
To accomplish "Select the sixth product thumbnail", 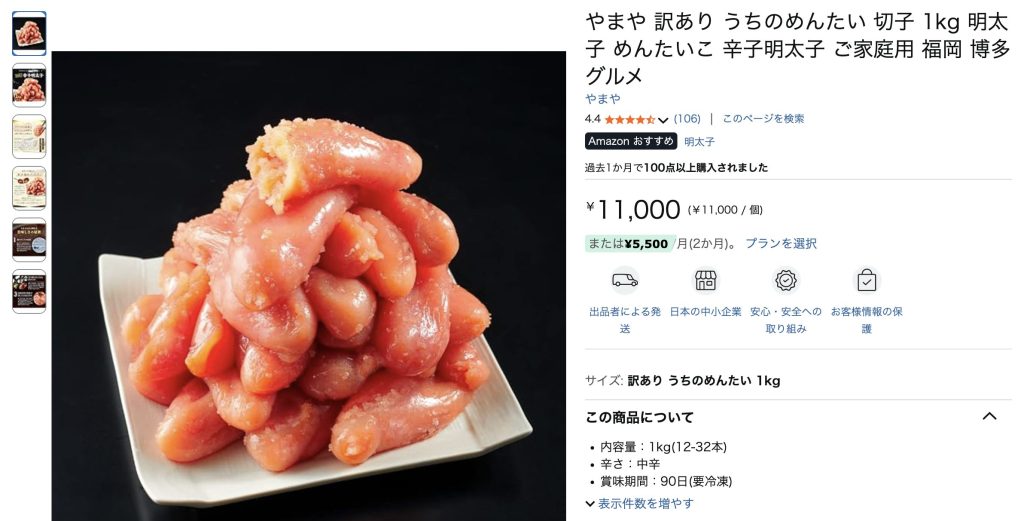I will [29, 291].
